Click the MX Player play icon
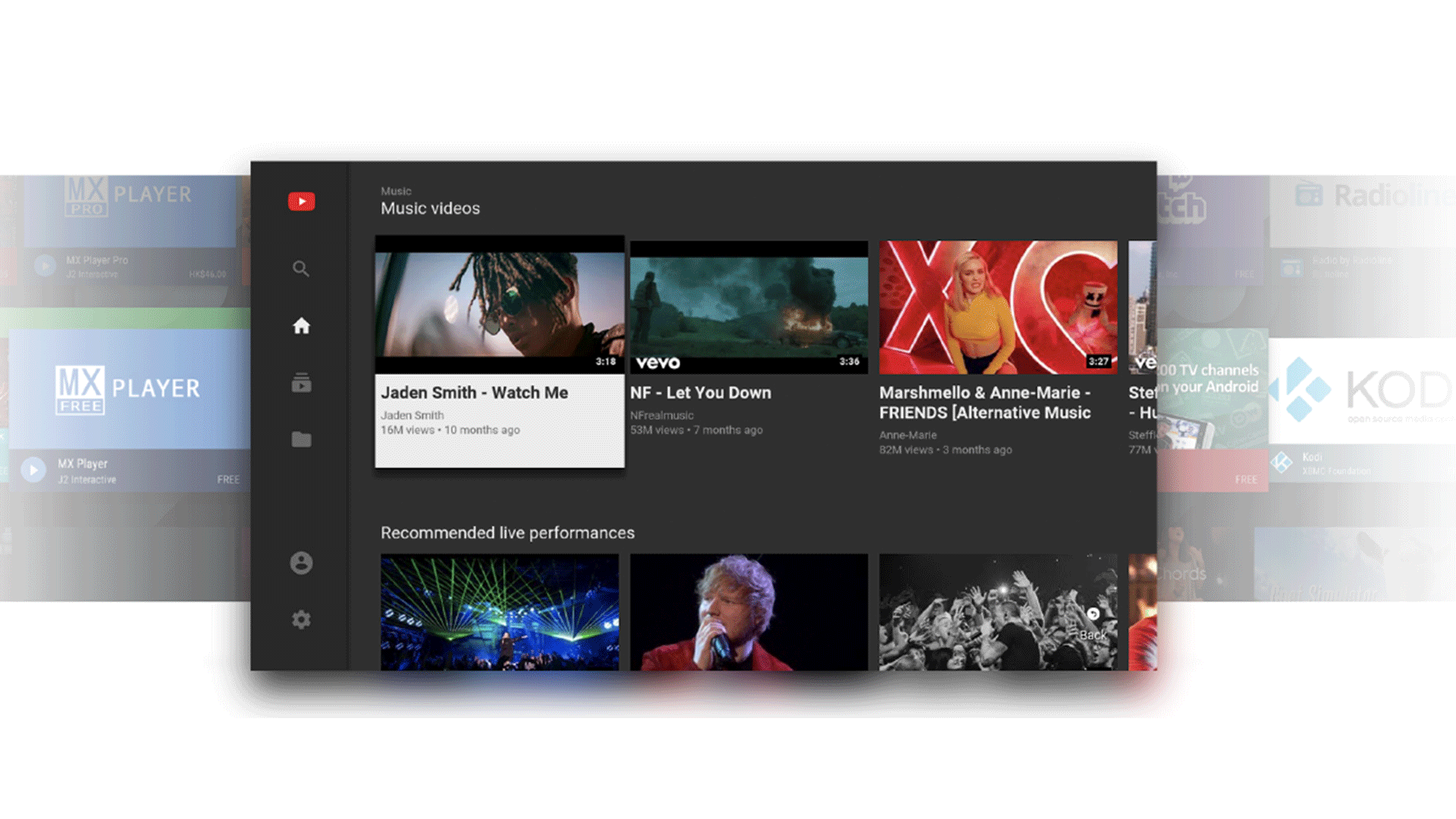 (x=33, y=470)
